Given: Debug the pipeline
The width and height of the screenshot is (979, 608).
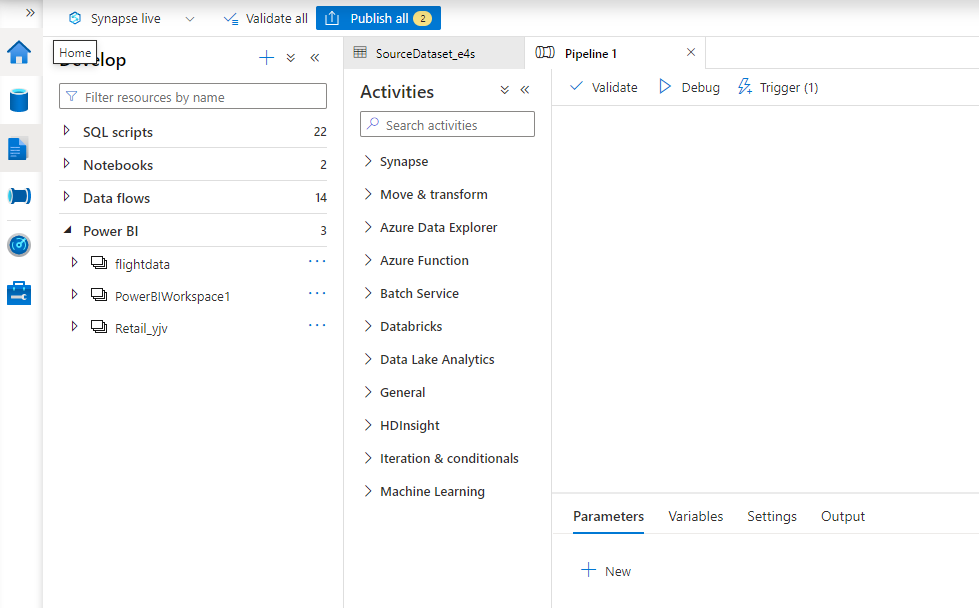Looking at the screenshot, I should [x=689, y=87].
